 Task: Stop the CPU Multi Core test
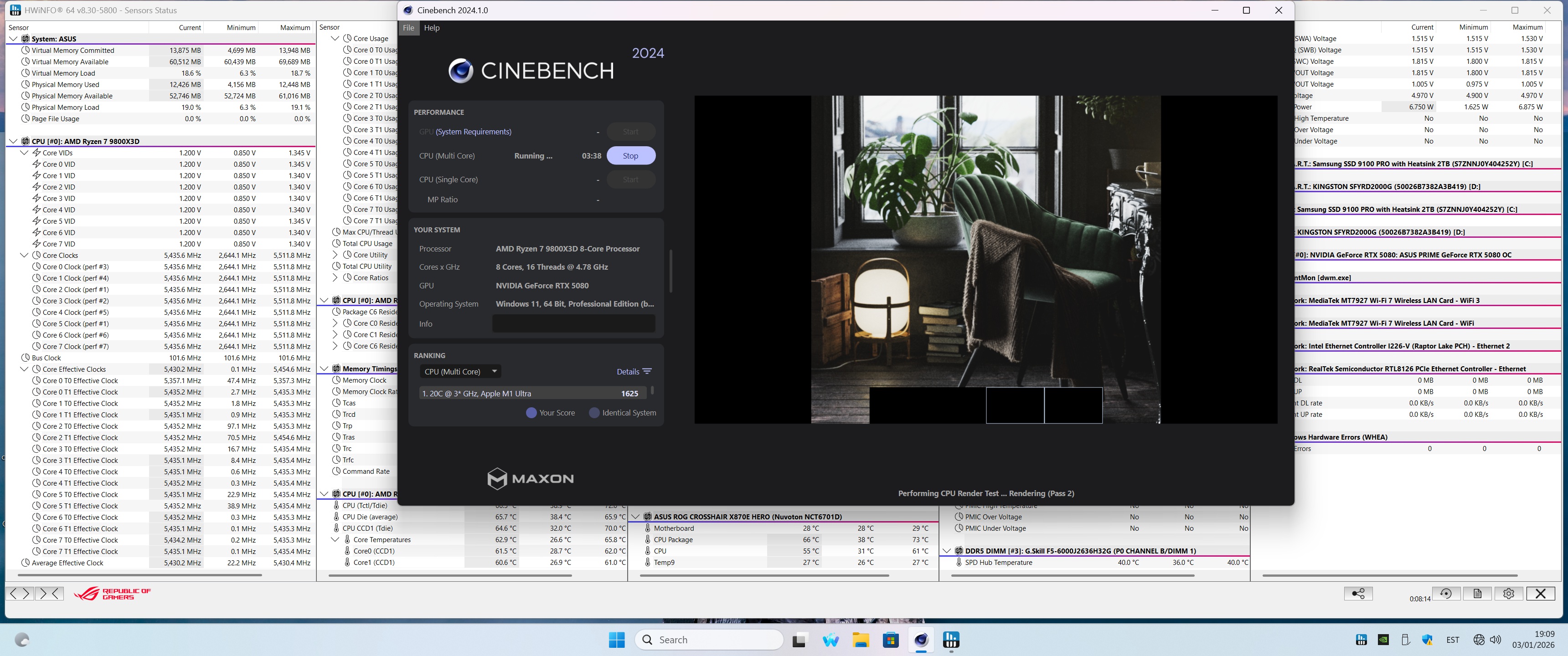(x=630, y=156)
